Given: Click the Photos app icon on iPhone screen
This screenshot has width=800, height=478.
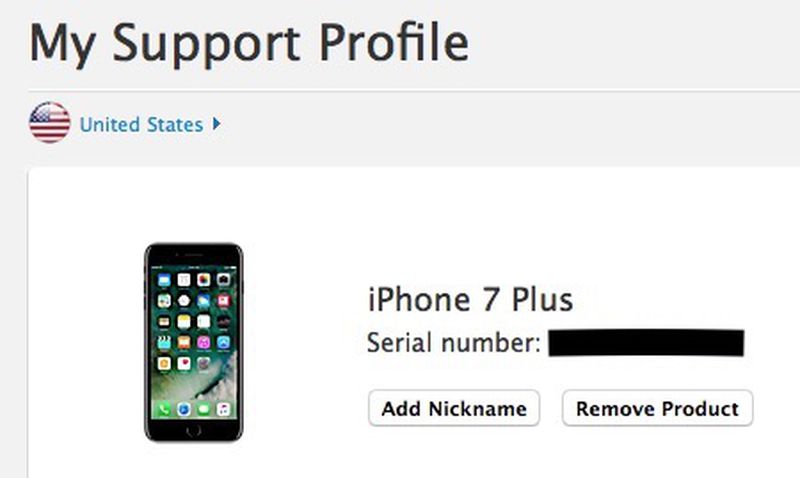Looking at the screenshot, I should [x=204, y=280].
